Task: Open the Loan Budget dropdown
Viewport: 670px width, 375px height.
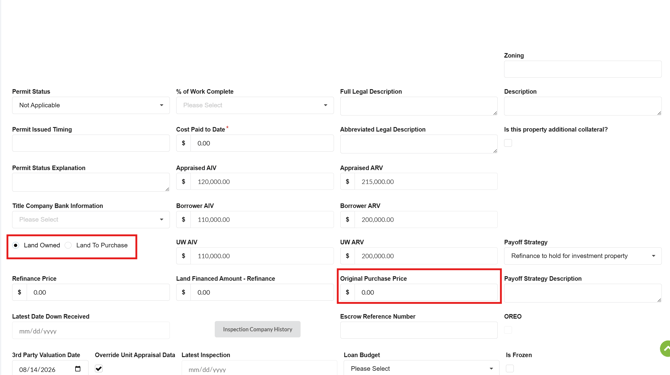Action: (x=421, y=368)
